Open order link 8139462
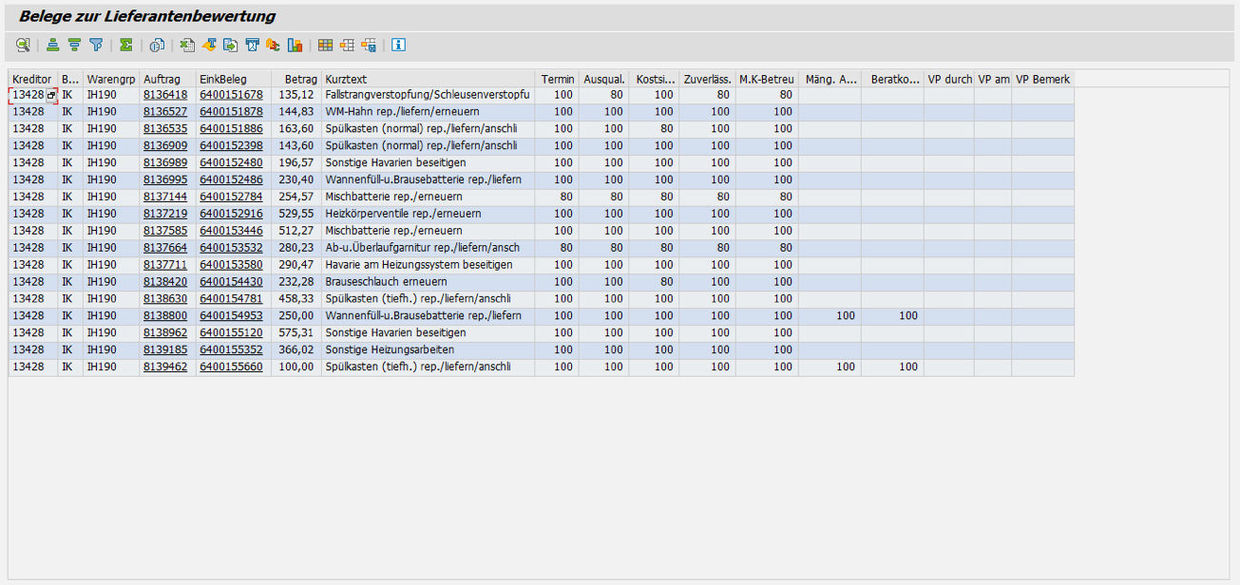 [x=165, y=367]
